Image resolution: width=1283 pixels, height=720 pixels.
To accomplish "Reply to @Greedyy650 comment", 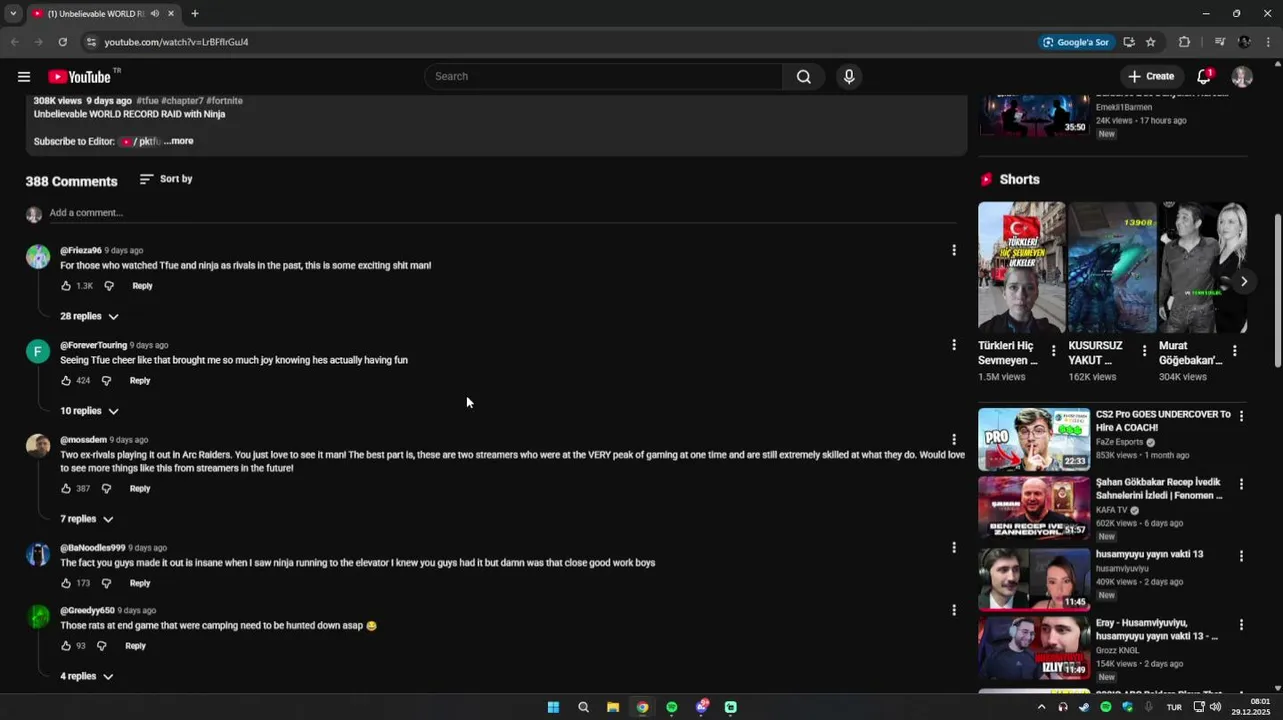I will click(135, 646).
